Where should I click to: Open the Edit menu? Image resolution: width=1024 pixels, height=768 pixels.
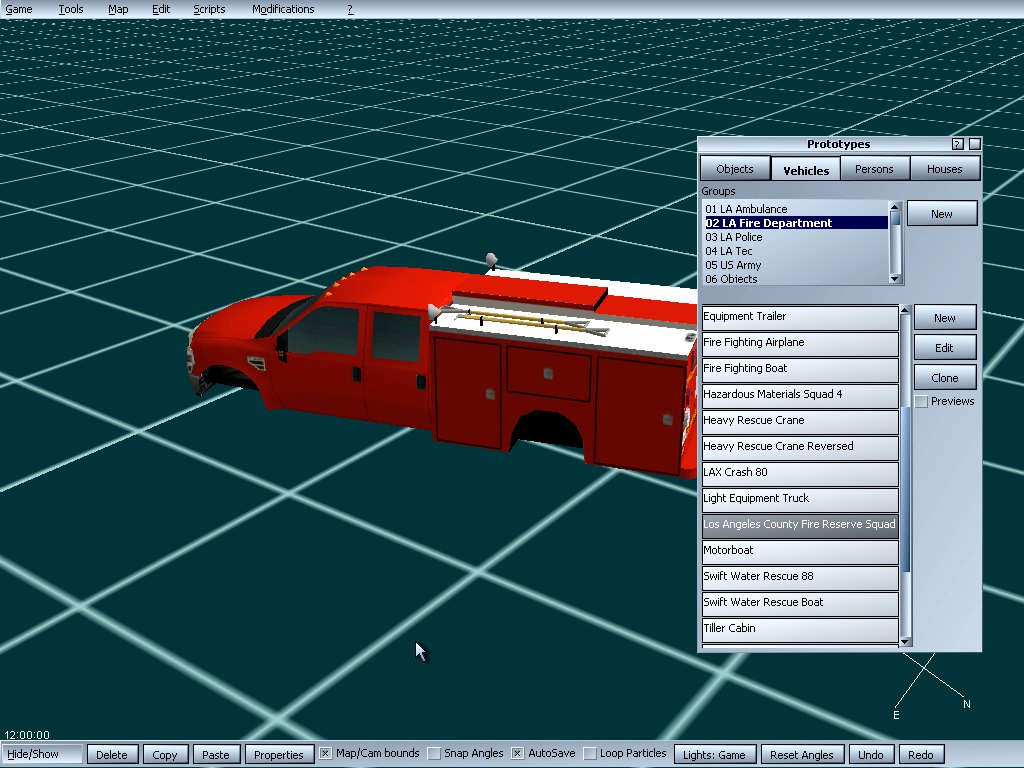coord(161,9)
